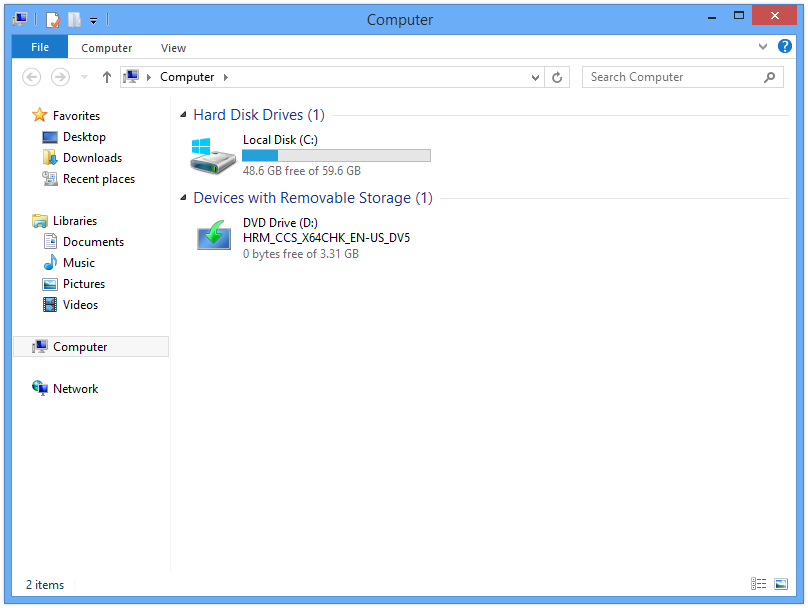Click the Downloads folder icon
The height and width of the screenshot is (608, 808).
(x=50, y=157)
